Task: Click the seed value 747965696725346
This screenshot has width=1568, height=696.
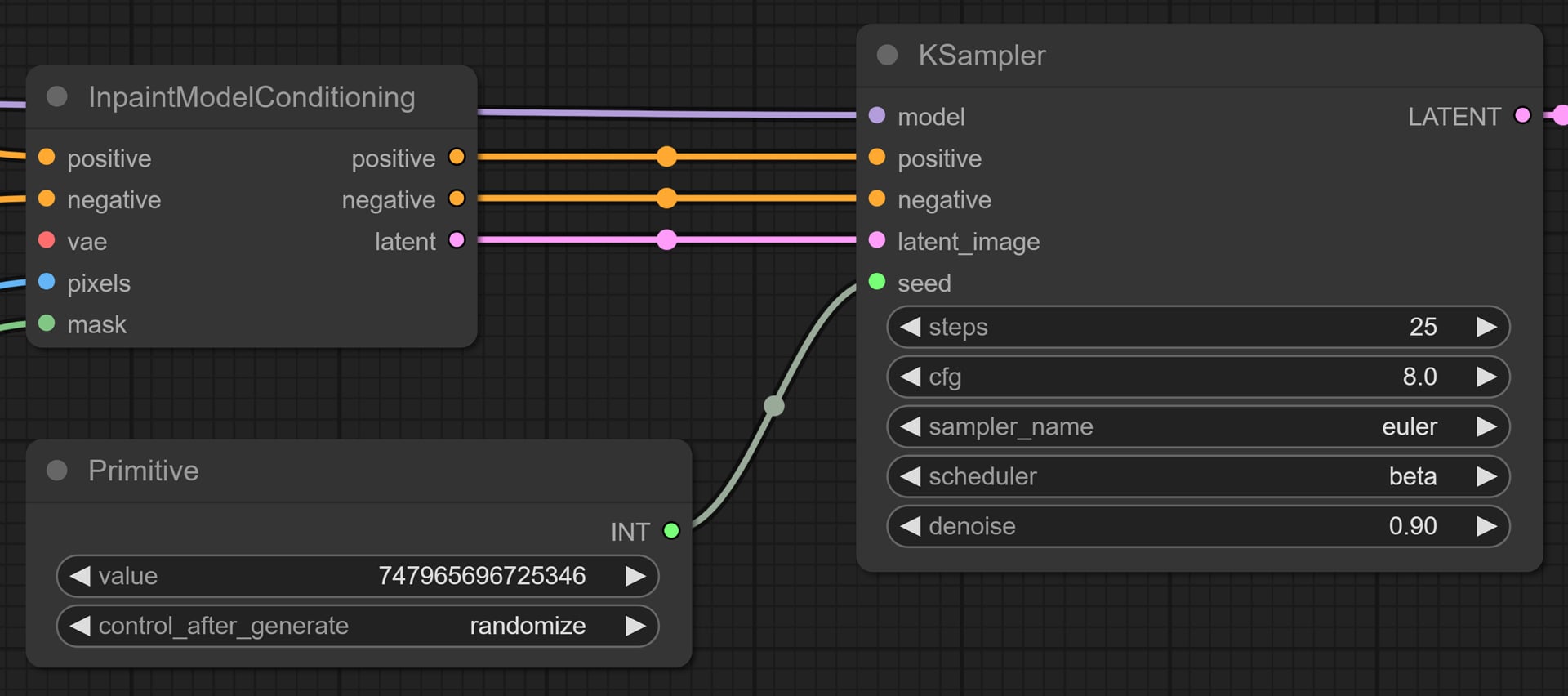Action: pos(482,576)
